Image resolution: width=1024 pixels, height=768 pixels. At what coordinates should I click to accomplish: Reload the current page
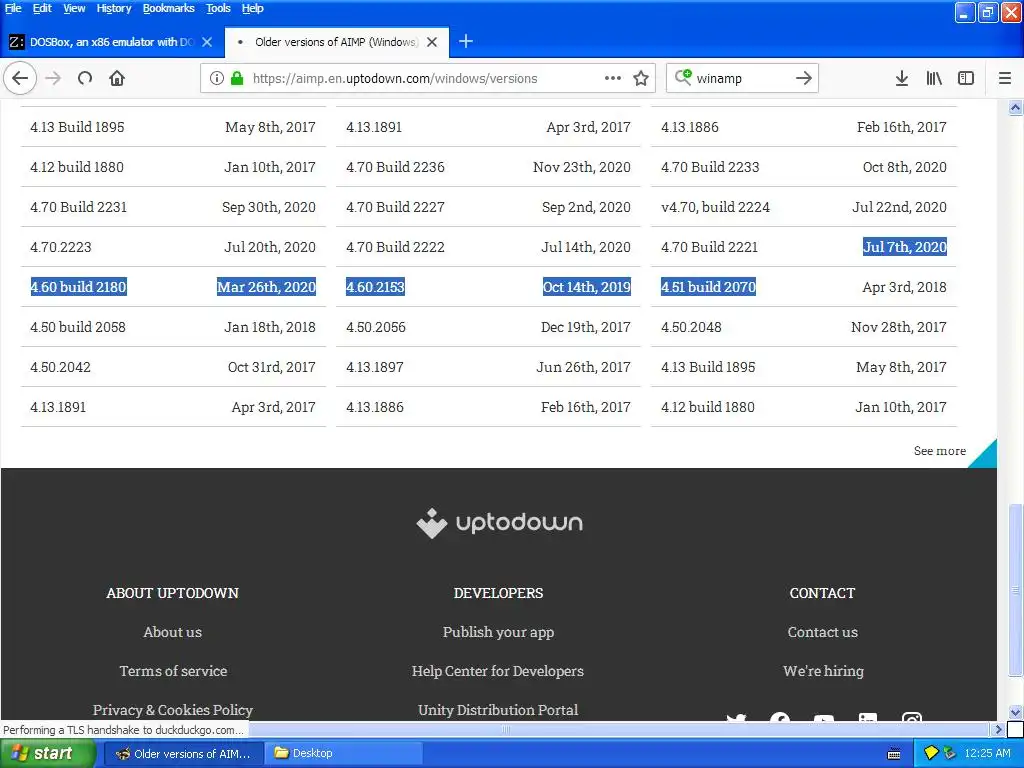coord(85,78)
